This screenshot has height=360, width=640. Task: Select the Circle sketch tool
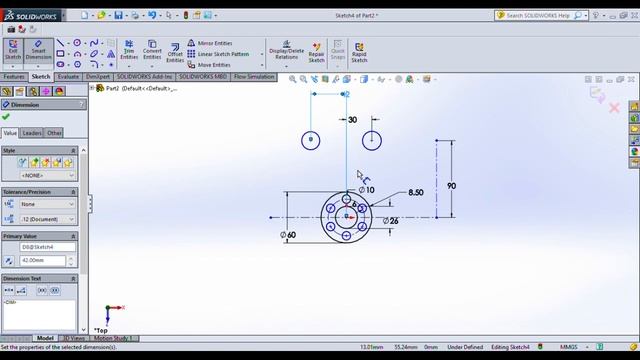77,43
